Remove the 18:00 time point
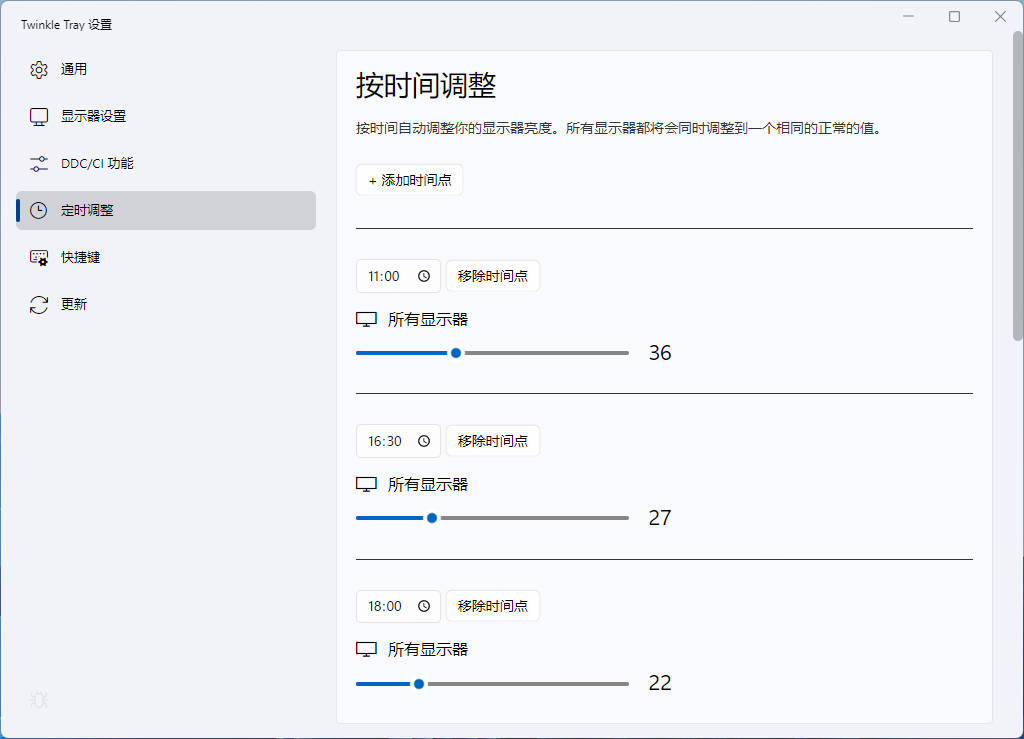The image size is (1024, 739). [x=493, y=606]
